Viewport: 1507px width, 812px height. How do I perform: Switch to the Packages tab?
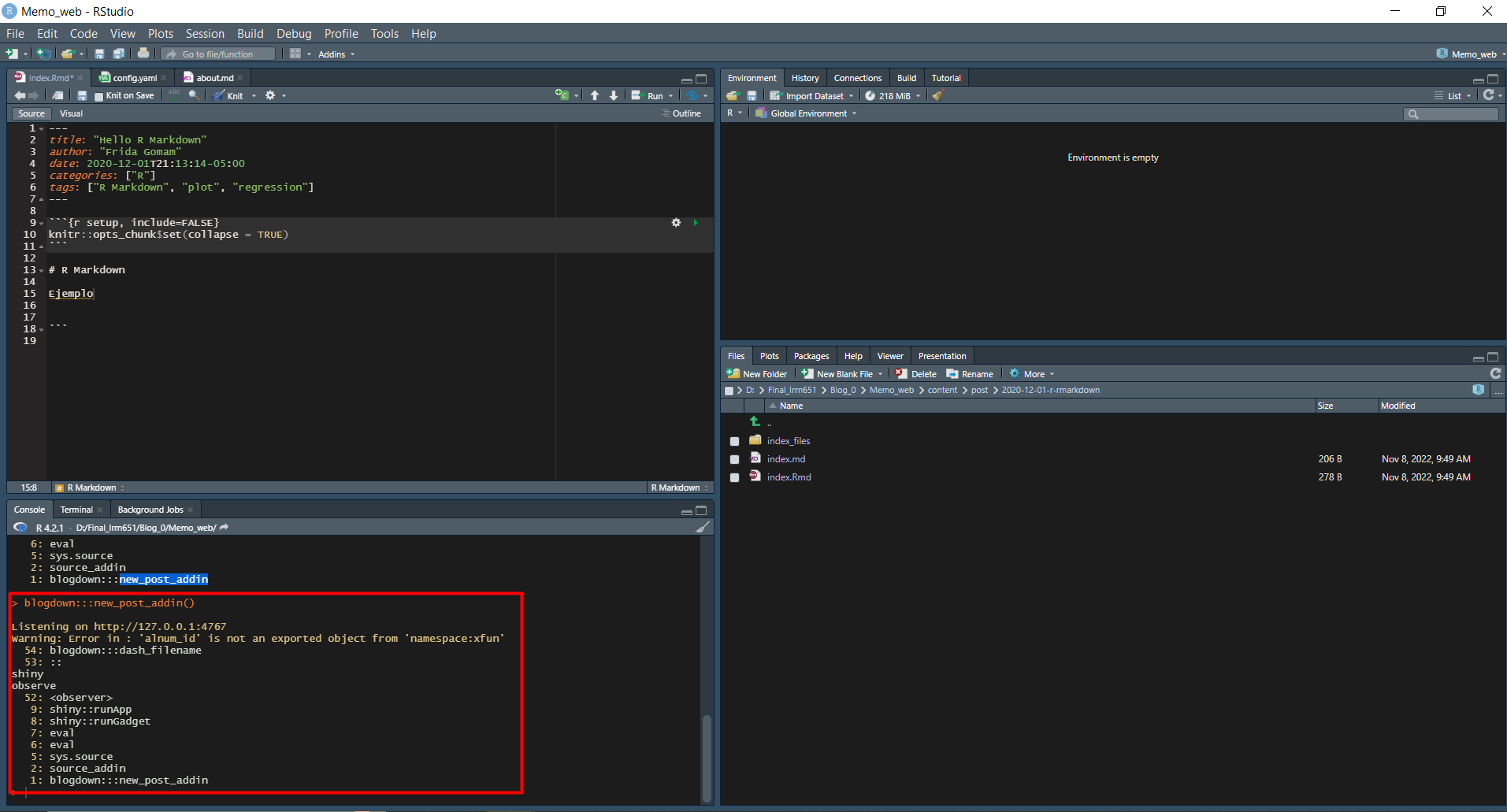click(x=811, y=356)
